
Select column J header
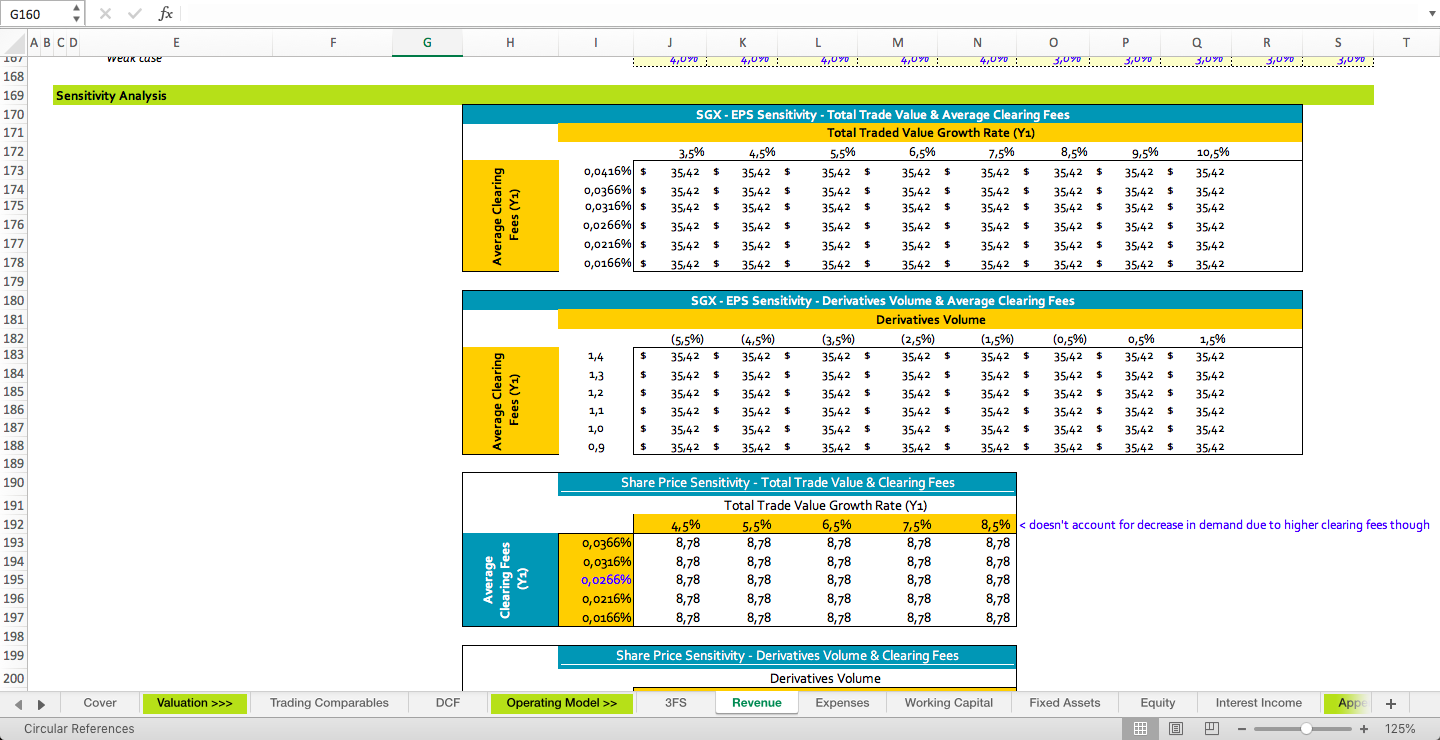click(670, 43)
